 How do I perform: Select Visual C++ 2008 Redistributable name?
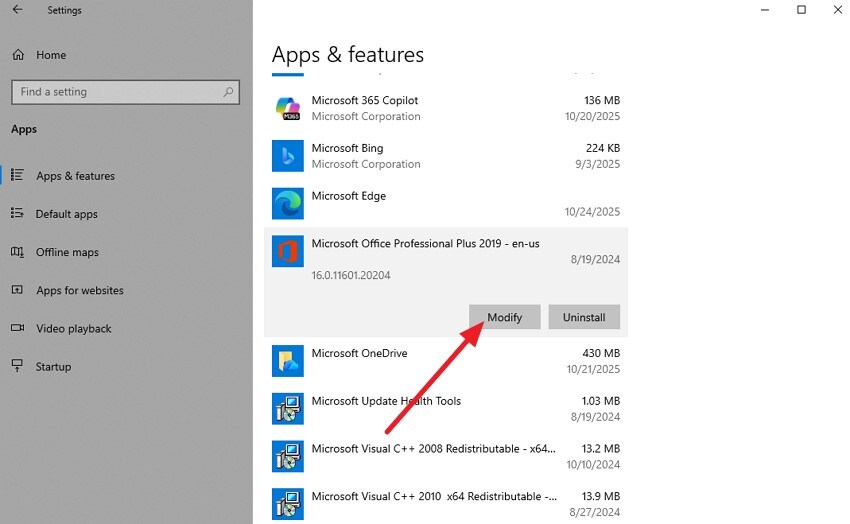[433, 449]
